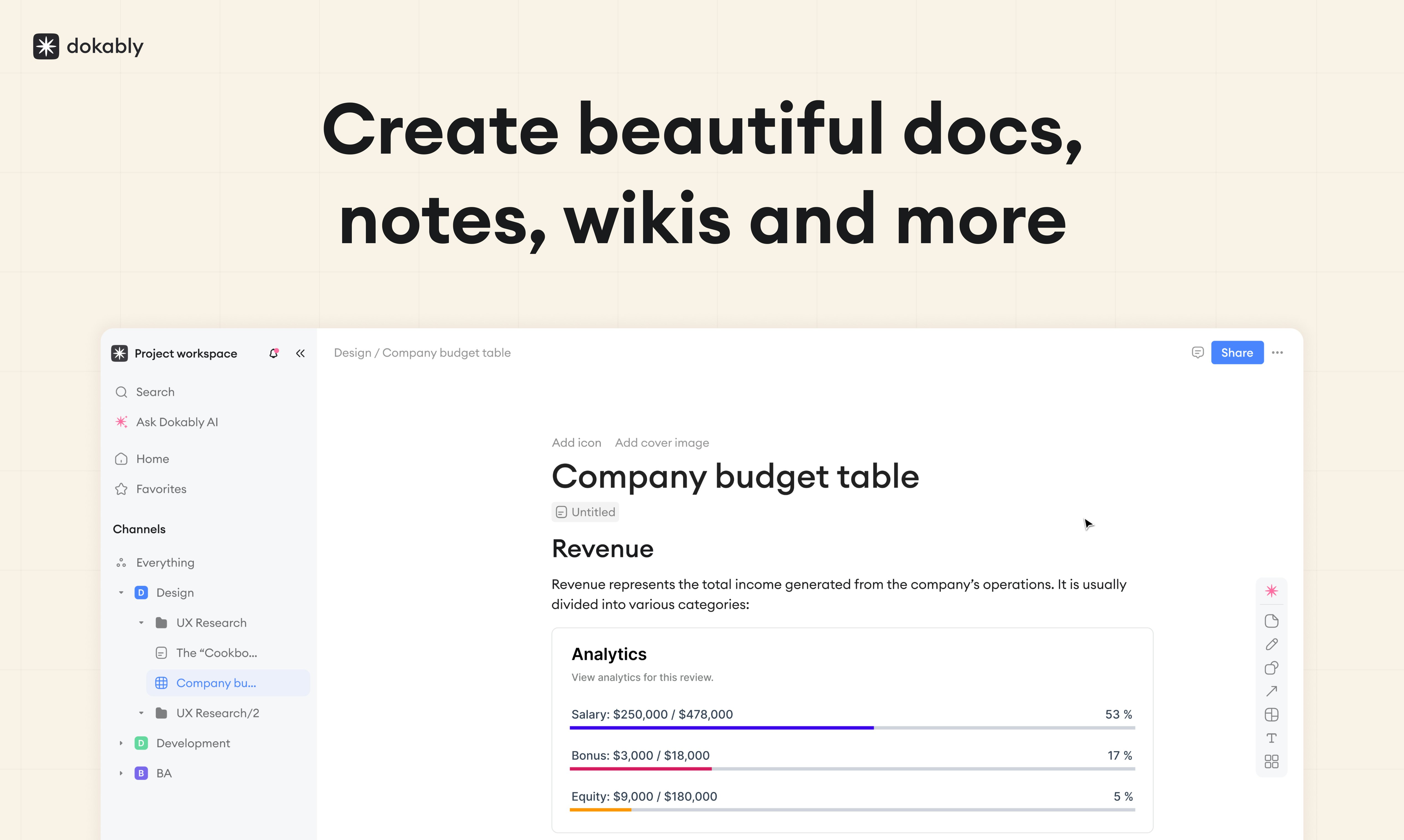The image size is (1404, 840).
Task: Collapse the Design channel tree
Action: coord(121,592)
